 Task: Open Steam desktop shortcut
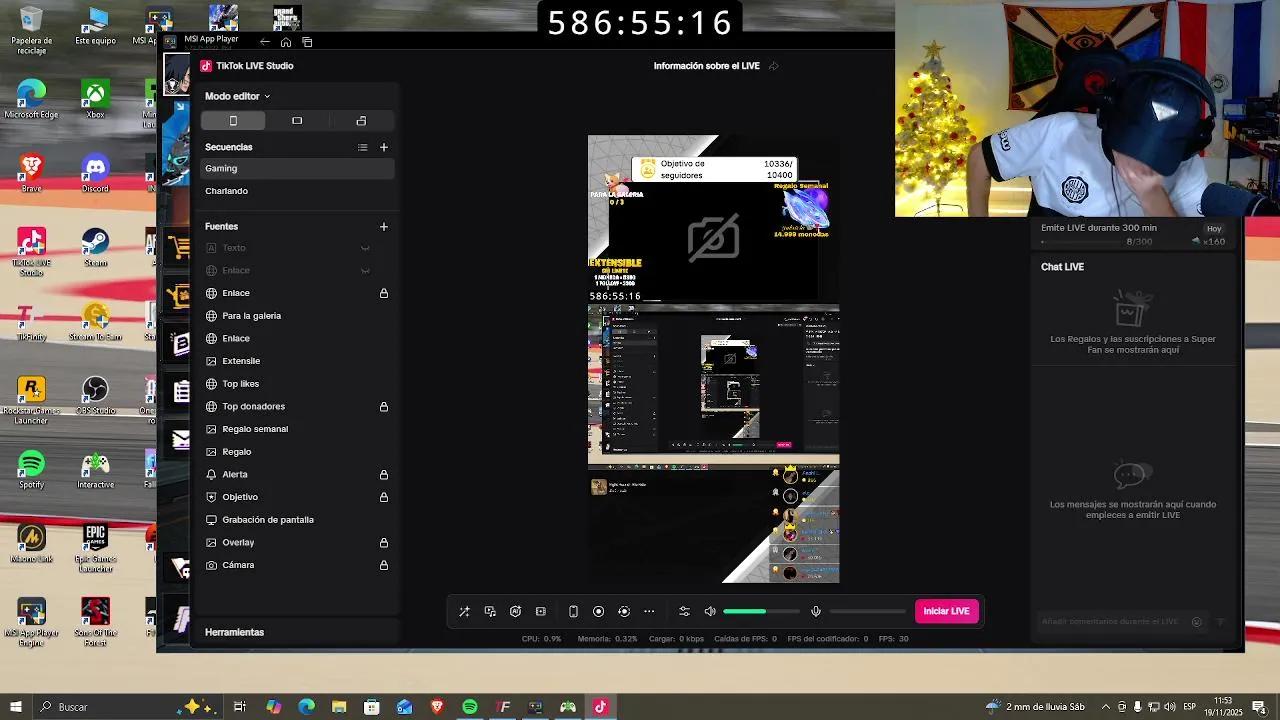[x=95, y=248]
